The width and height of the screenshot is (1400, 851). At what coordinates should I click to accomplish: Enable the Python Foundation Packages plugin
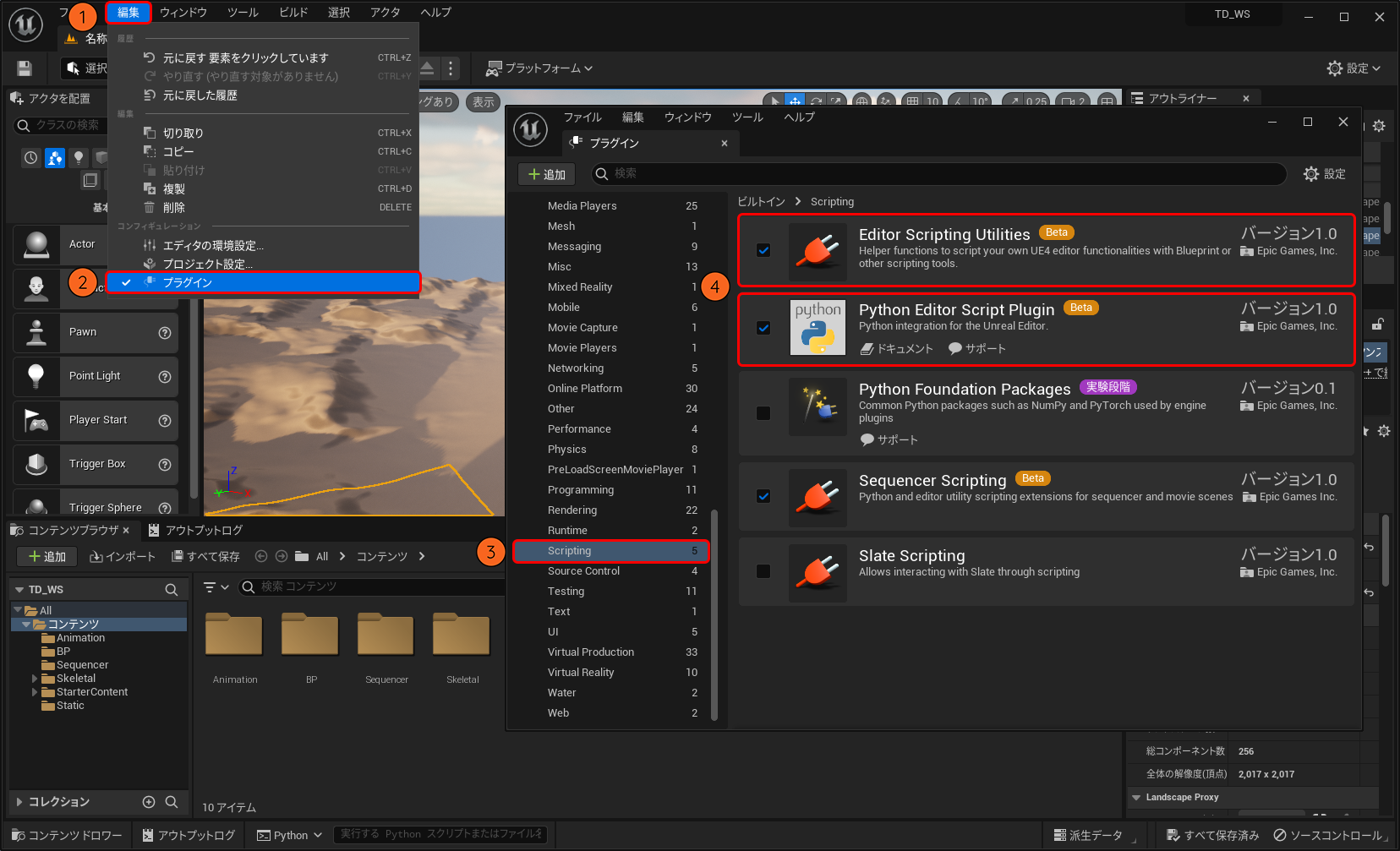click(763, 413)
